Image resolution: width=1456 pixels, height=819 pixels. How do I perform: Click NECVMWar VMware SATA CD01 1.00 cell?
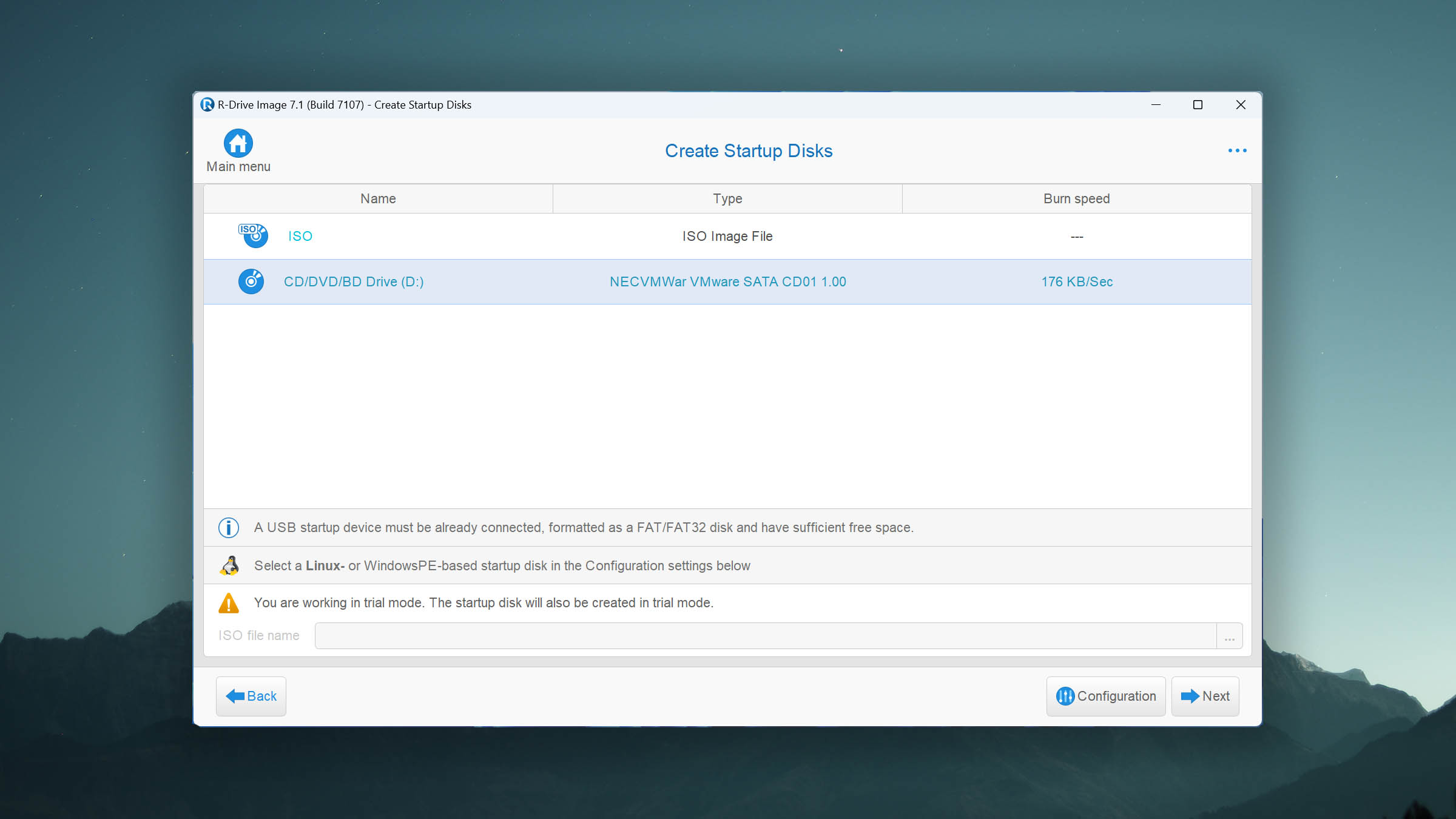coord(727,281)
